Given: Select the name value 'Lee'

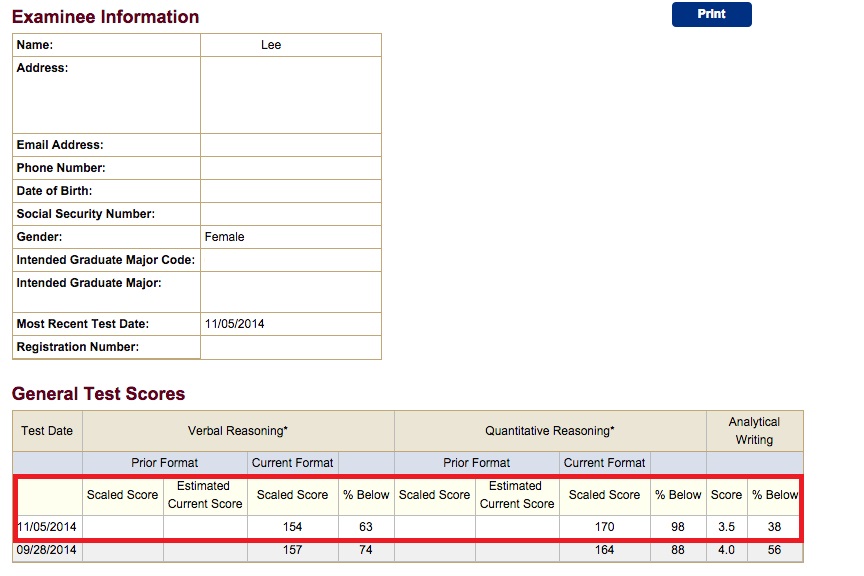Looking at the screenshot, I should tap(271, 45).
